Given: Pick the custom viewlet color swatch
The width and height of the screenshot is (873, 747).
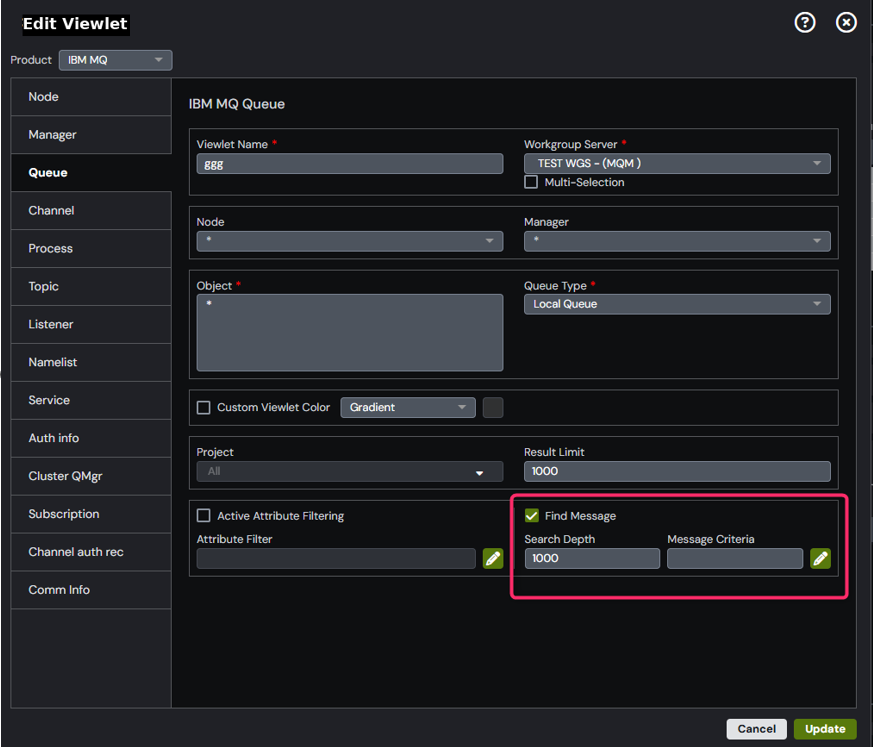Looking at the screenshot, I should [x=493, y=407].
